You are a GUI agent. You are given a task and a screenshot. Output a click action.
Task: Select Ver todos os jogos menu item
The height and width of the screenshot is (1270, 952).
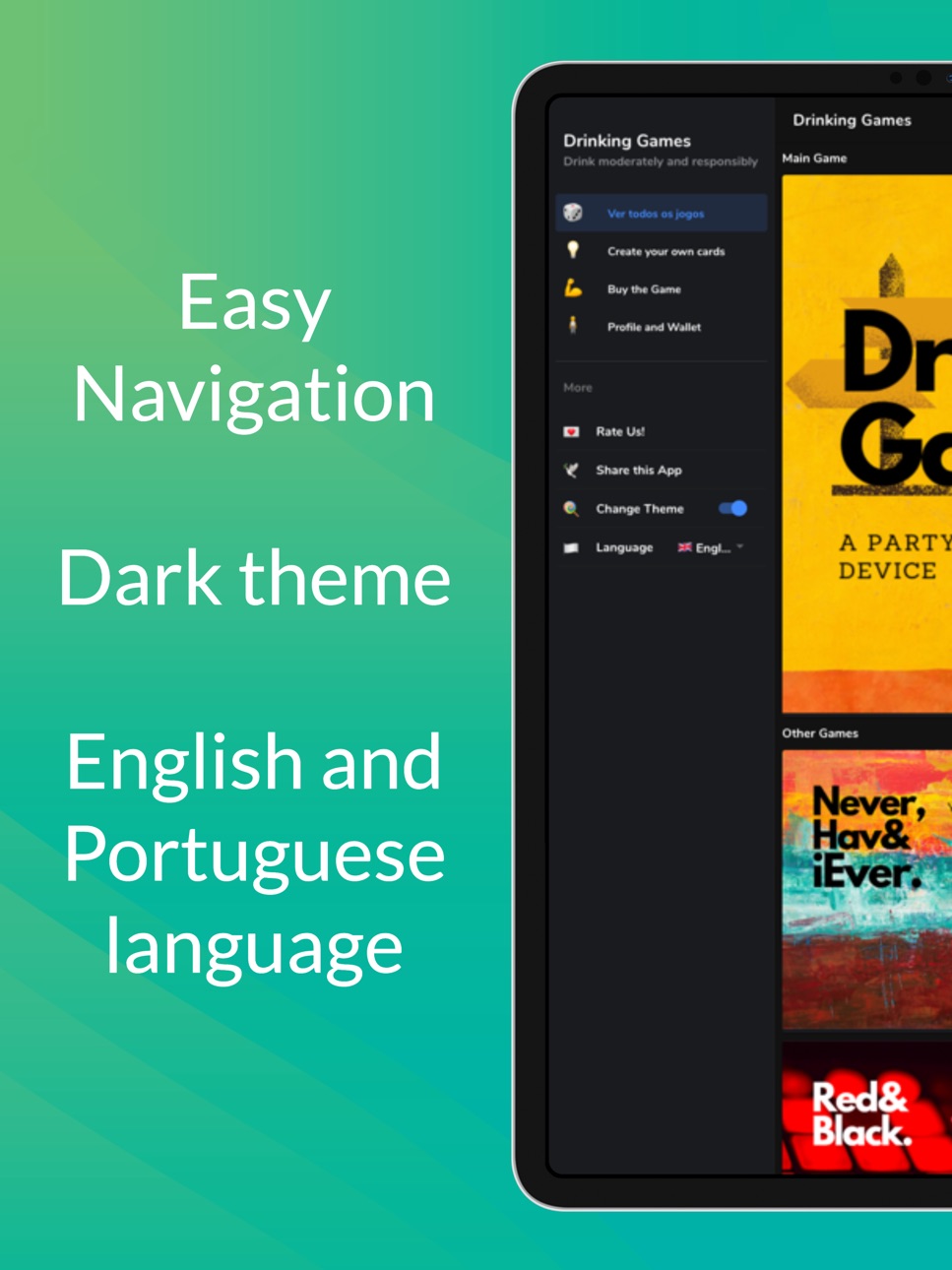(x=662, y=213)
